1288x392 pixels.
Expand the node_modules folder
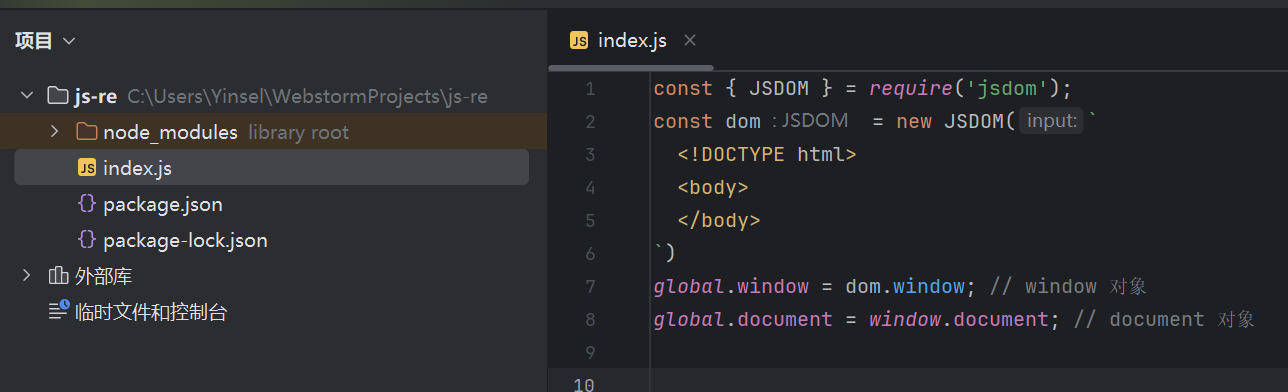pos(55,132)
